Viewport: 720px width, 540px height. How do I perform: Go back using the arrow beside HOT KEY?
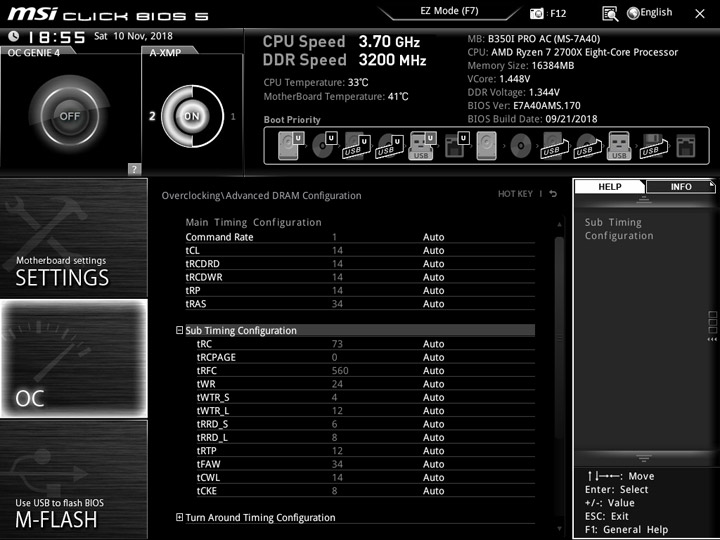[553, 194]
